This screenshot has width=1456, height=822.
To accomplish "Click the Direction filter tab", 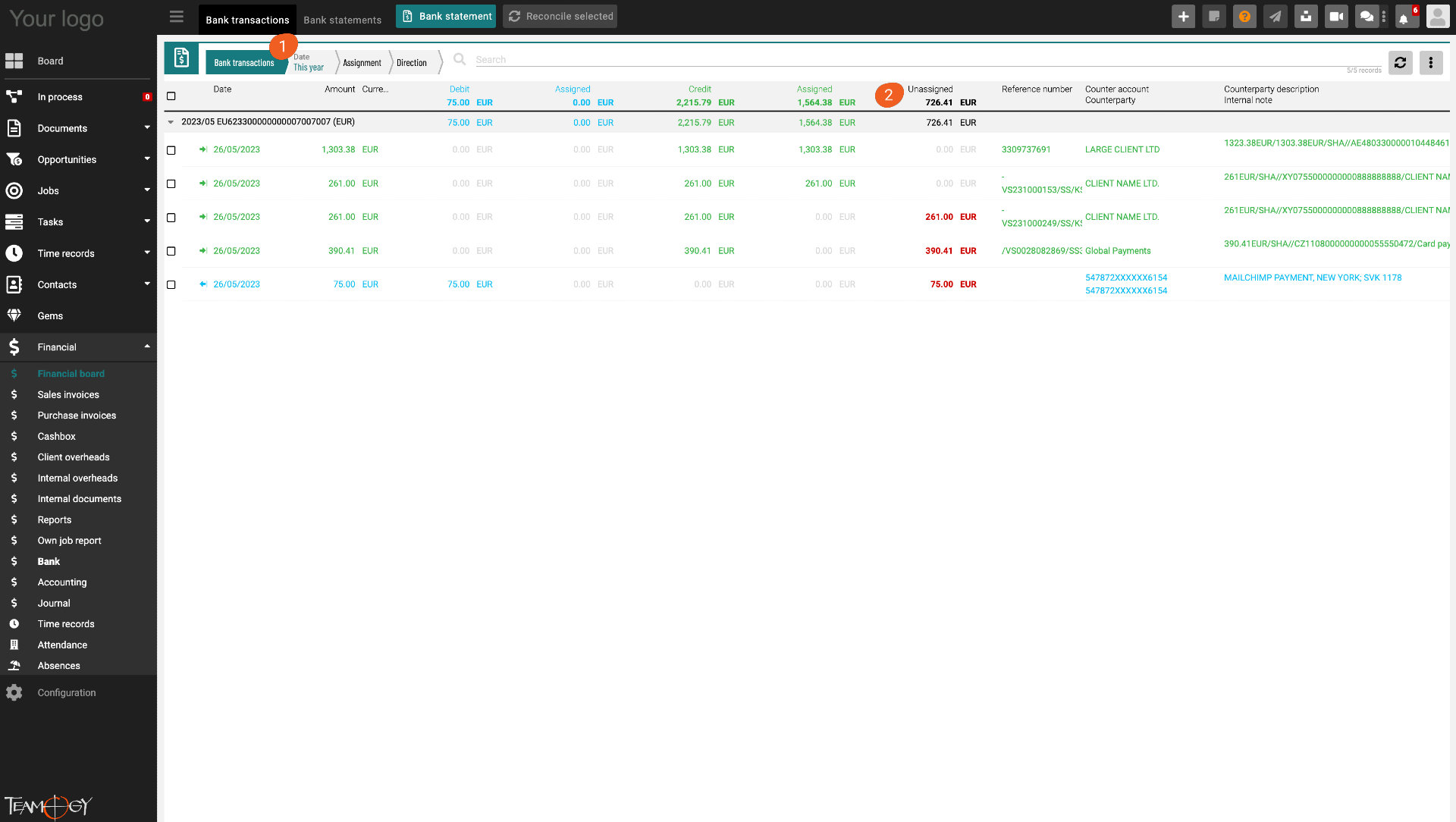I will coord(411,62).
